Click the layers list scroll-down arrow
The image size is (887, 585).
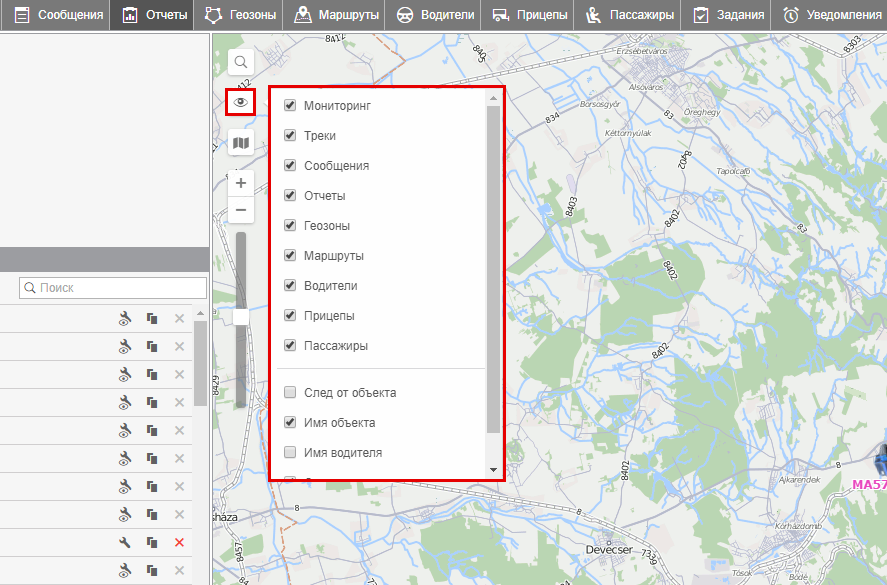[x=493, y=469]
